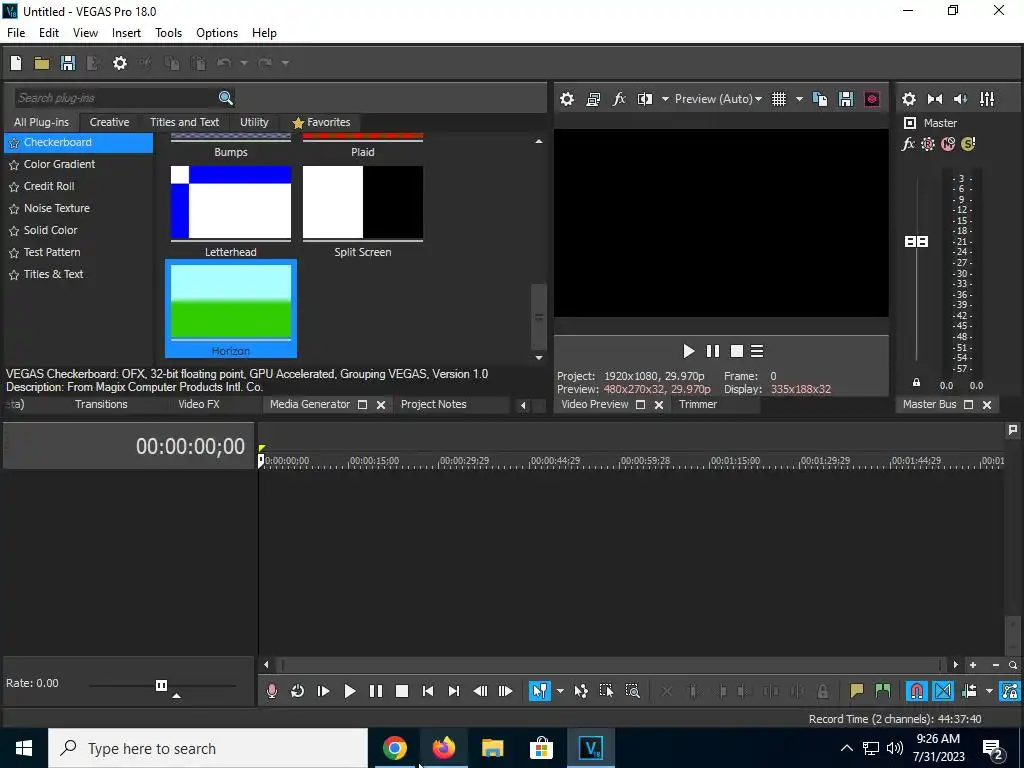The height and width of the screenshot is (768, 1024).
Task: Click the Record microphone button
Action: tap(272, 691)
